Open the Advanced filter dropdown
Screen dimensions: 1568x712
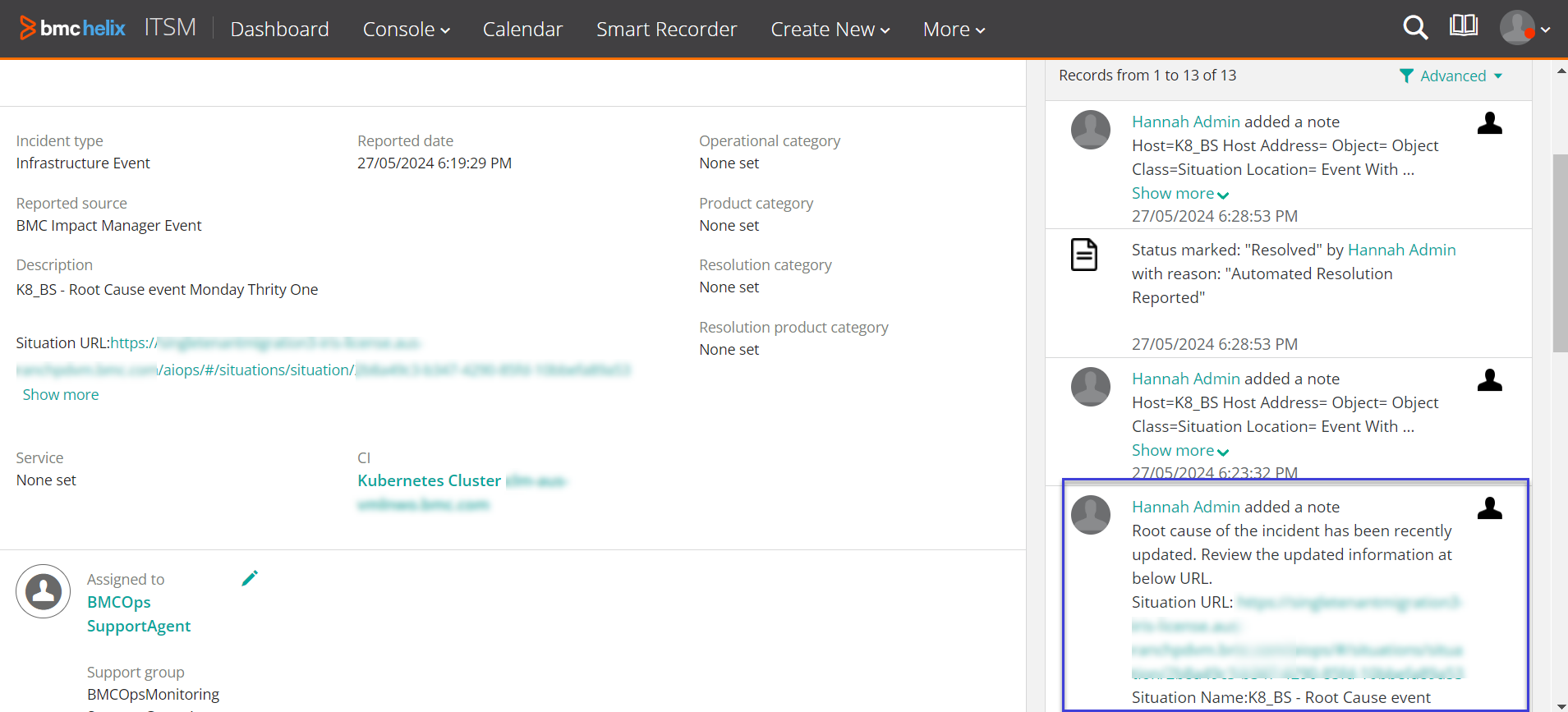click(1451, 76)
